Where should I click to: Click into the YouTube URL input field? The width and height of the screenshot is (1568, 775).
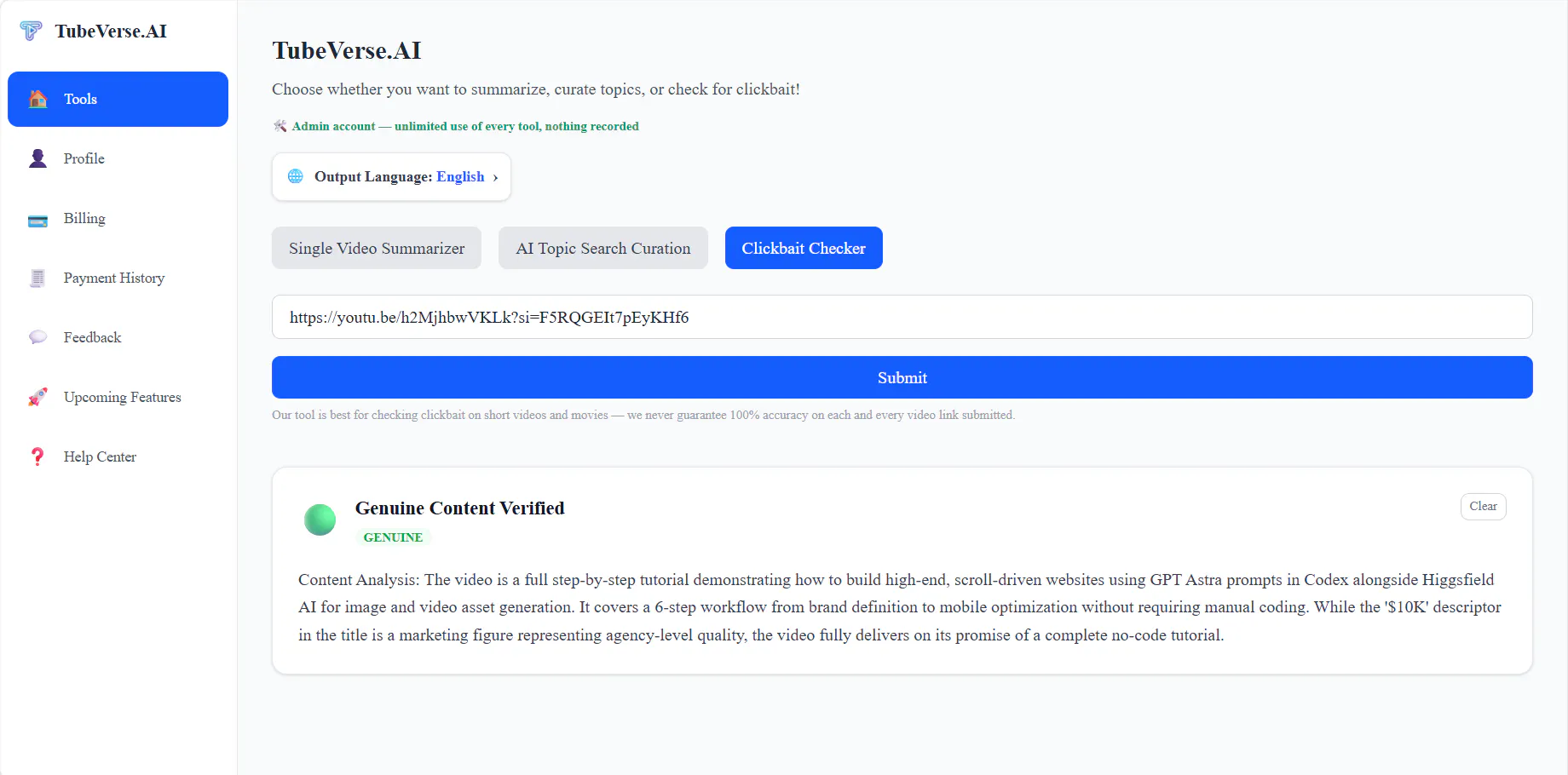pos(902,317)
